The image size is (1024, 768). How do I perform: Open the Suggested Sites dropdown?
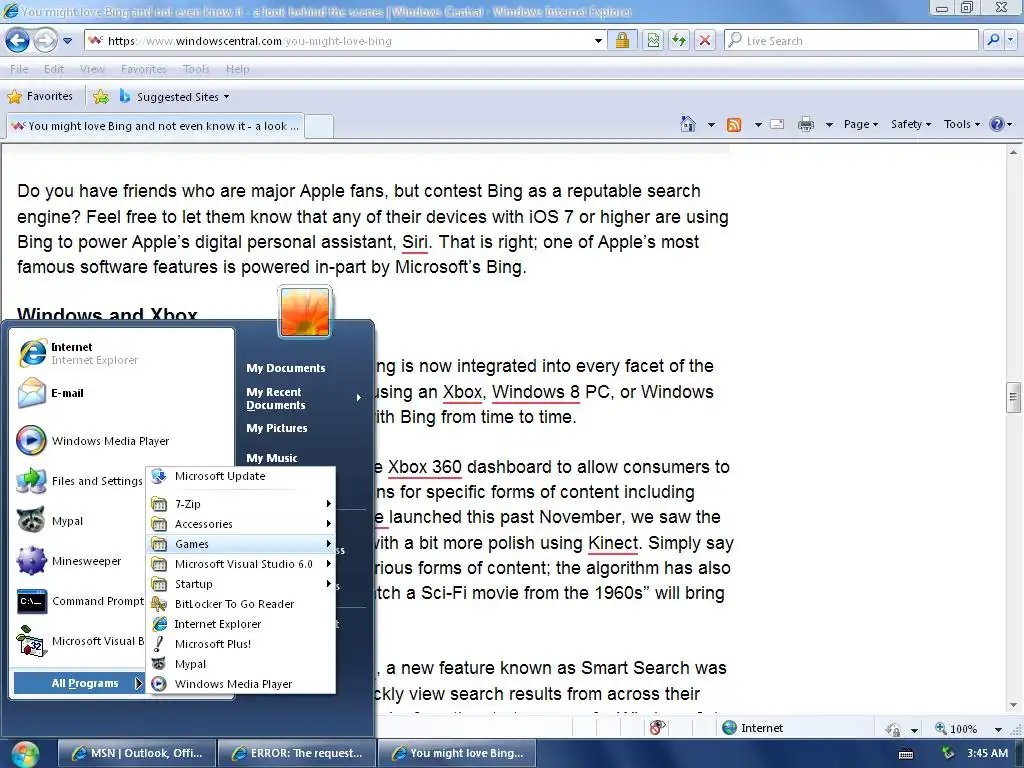175,97
